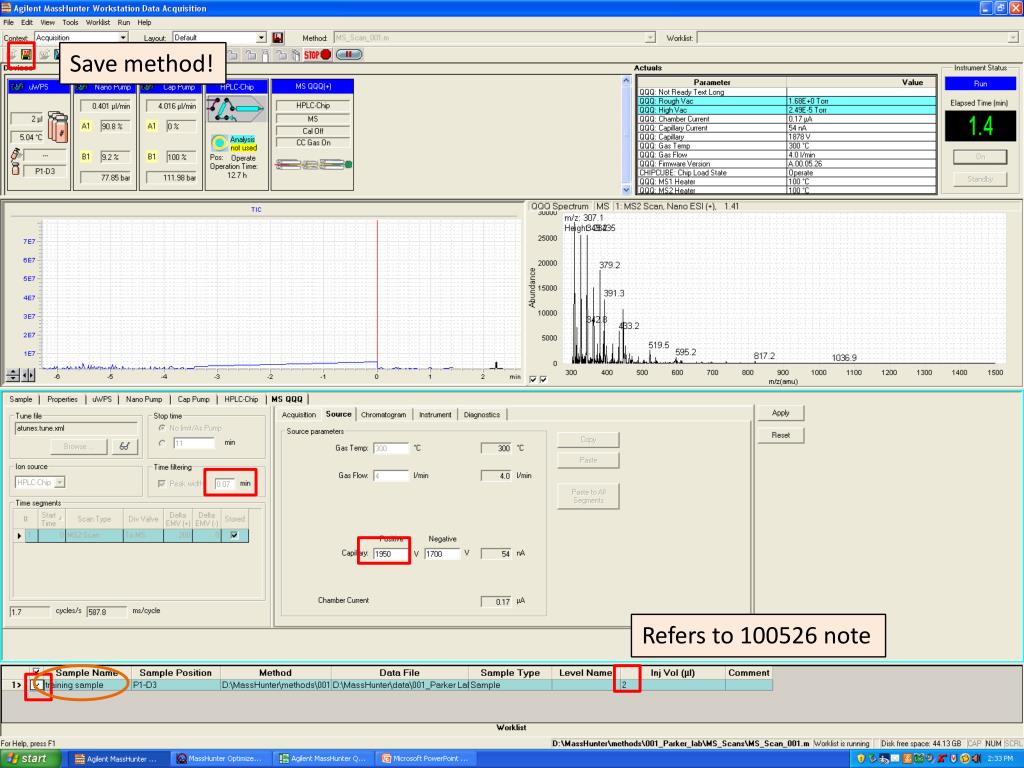Click the single vial icon beside P1-D3
Screen dimensions: 1024x768
16,169
